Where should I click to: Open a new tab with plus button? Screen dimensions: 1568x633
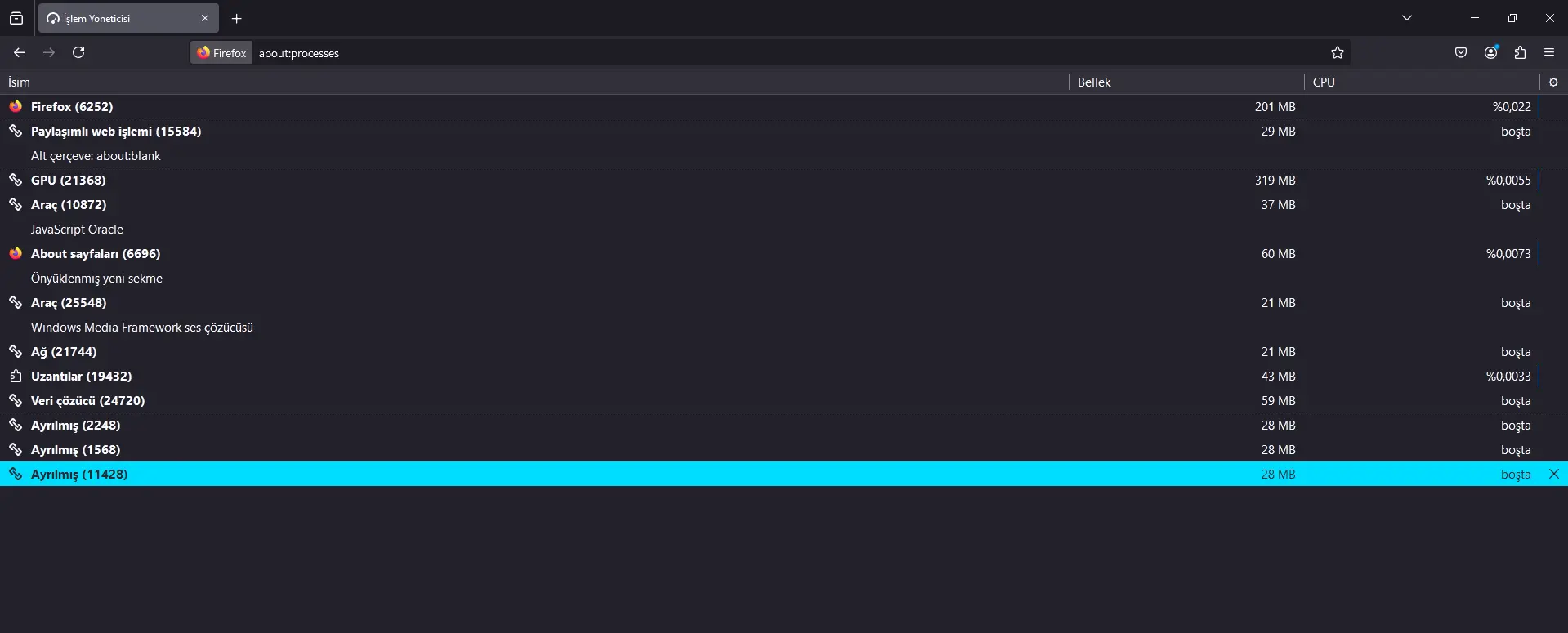tap(237, 18)
